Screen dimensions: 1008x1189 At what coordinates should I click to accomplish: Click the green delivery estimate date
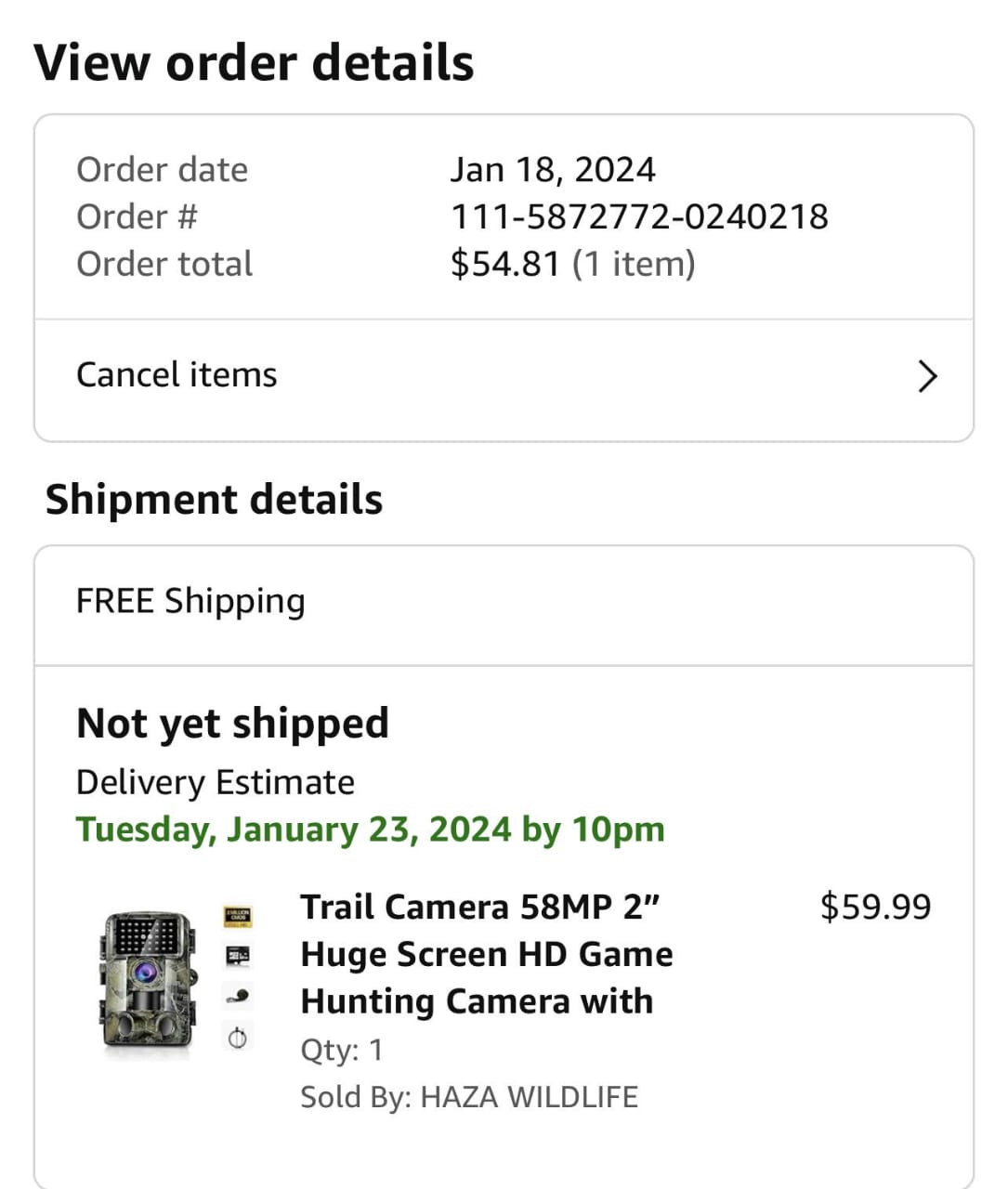click(x=370, y=829)
